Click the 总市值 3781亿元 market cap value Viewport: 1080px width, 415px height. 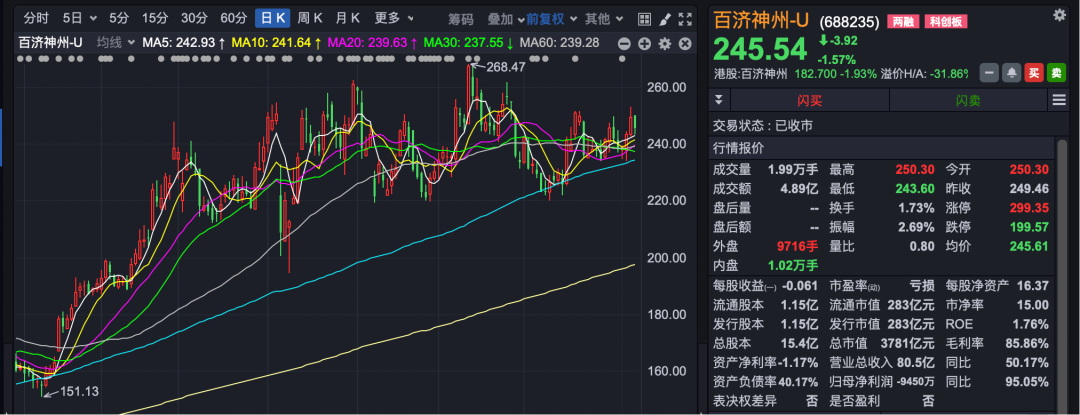[907, 343]
